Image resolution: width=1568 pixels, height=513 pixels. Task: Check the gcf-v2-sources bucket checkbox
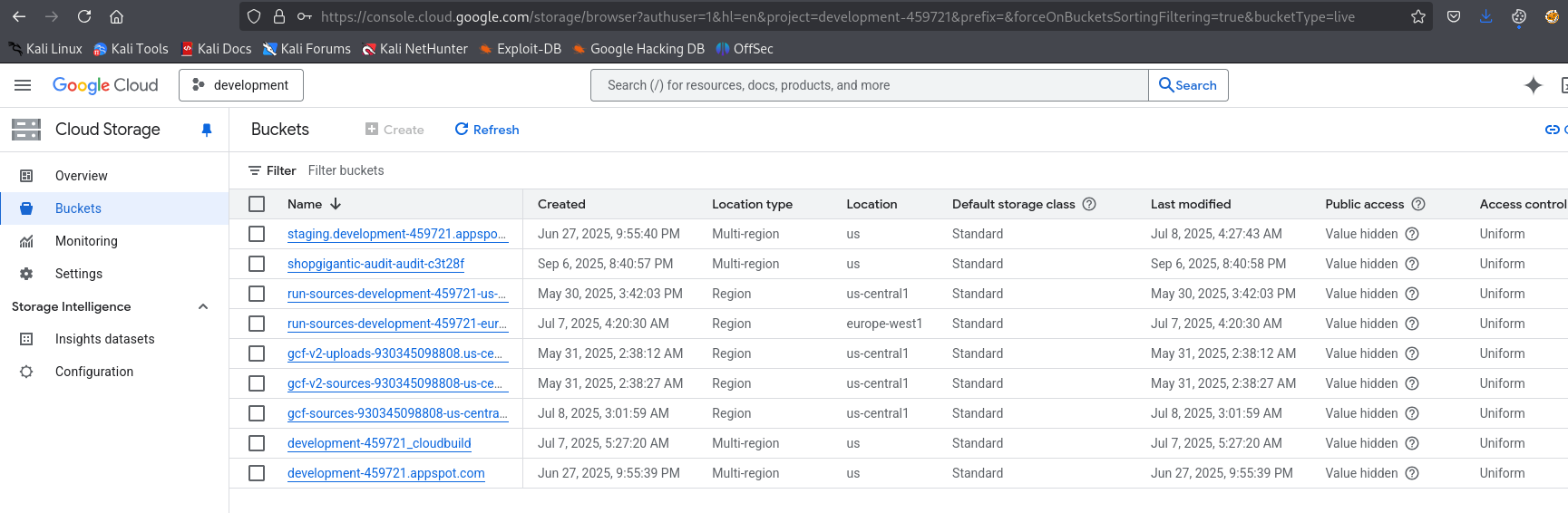(x=257, y=383)
